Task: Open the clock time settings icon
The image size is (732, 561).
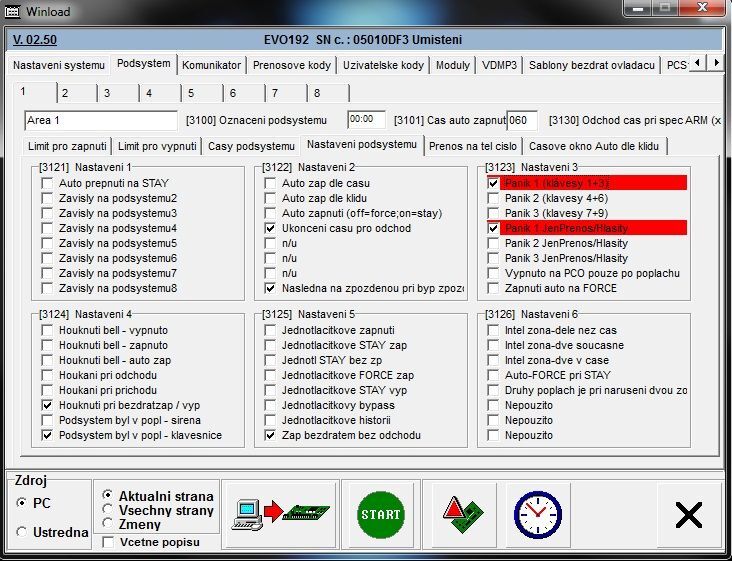Action: point(536,514)
